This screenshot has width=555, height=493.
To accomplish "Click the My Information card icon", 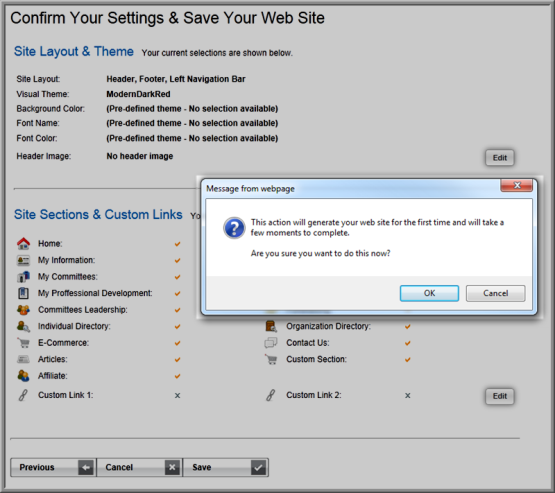I will 23,260.
